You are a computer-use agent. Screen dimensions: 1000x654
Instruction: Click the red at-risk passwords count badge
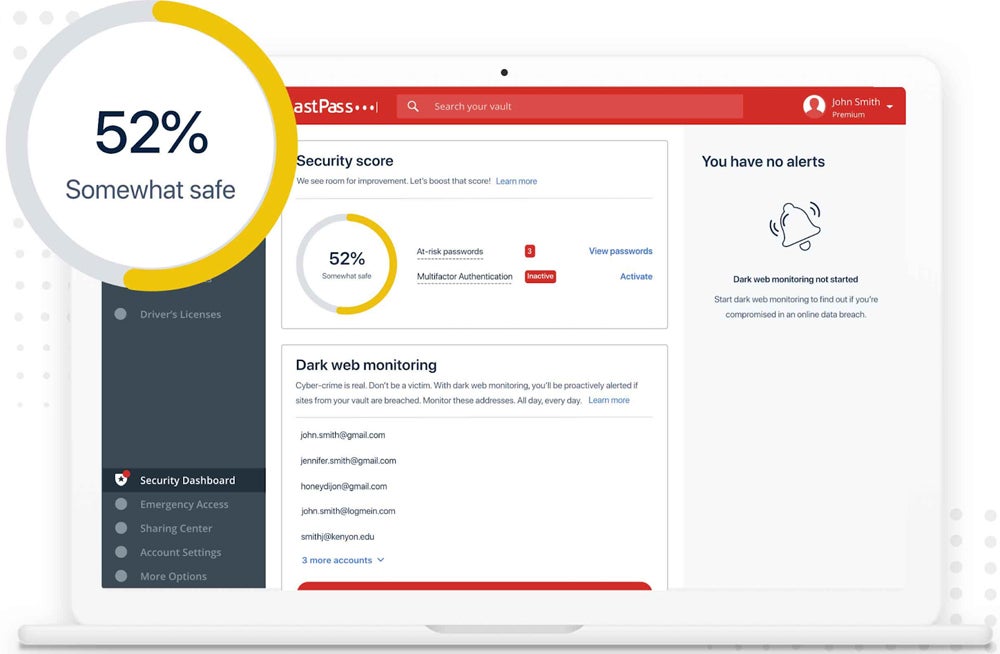[530, 251]
